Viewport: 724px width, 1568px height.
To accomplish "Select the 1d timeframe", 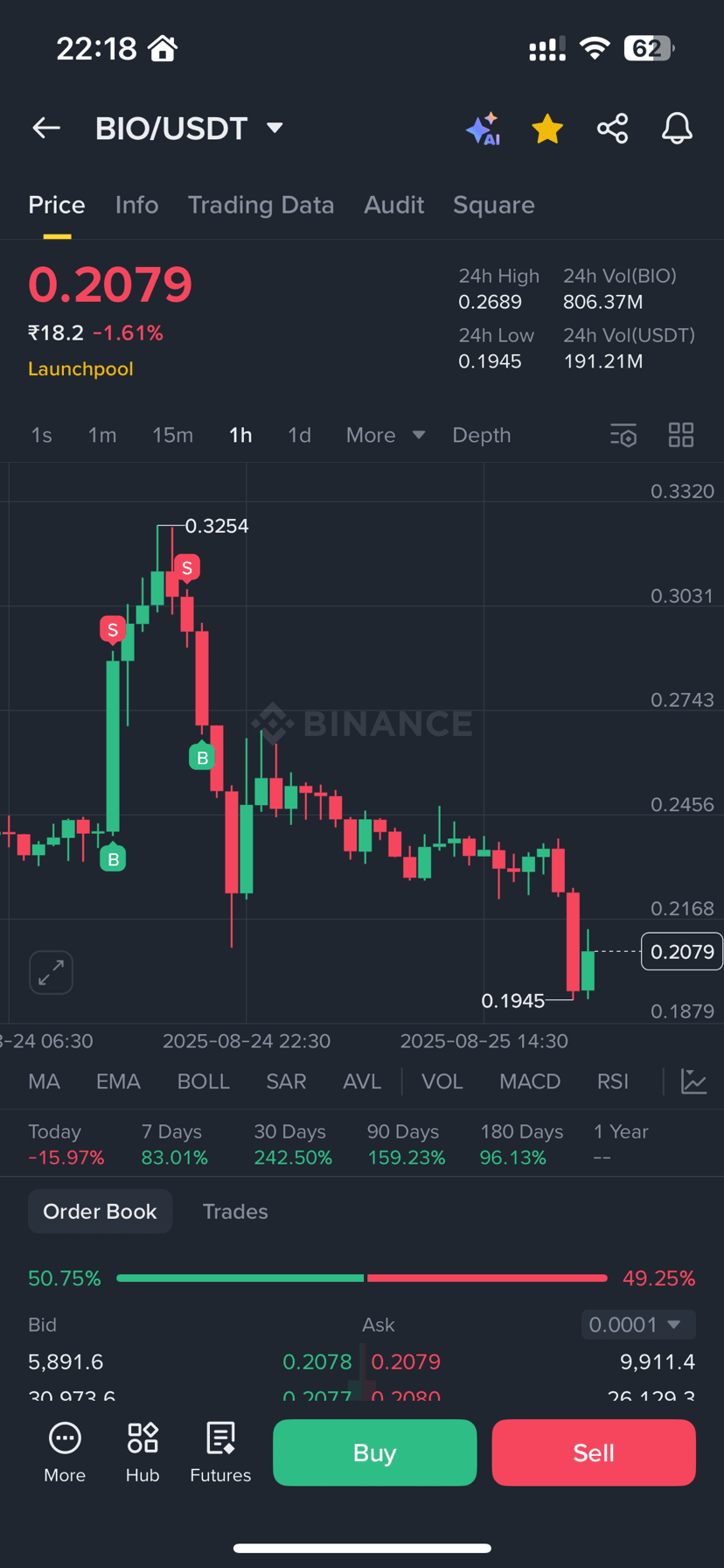I will [299, 435].
